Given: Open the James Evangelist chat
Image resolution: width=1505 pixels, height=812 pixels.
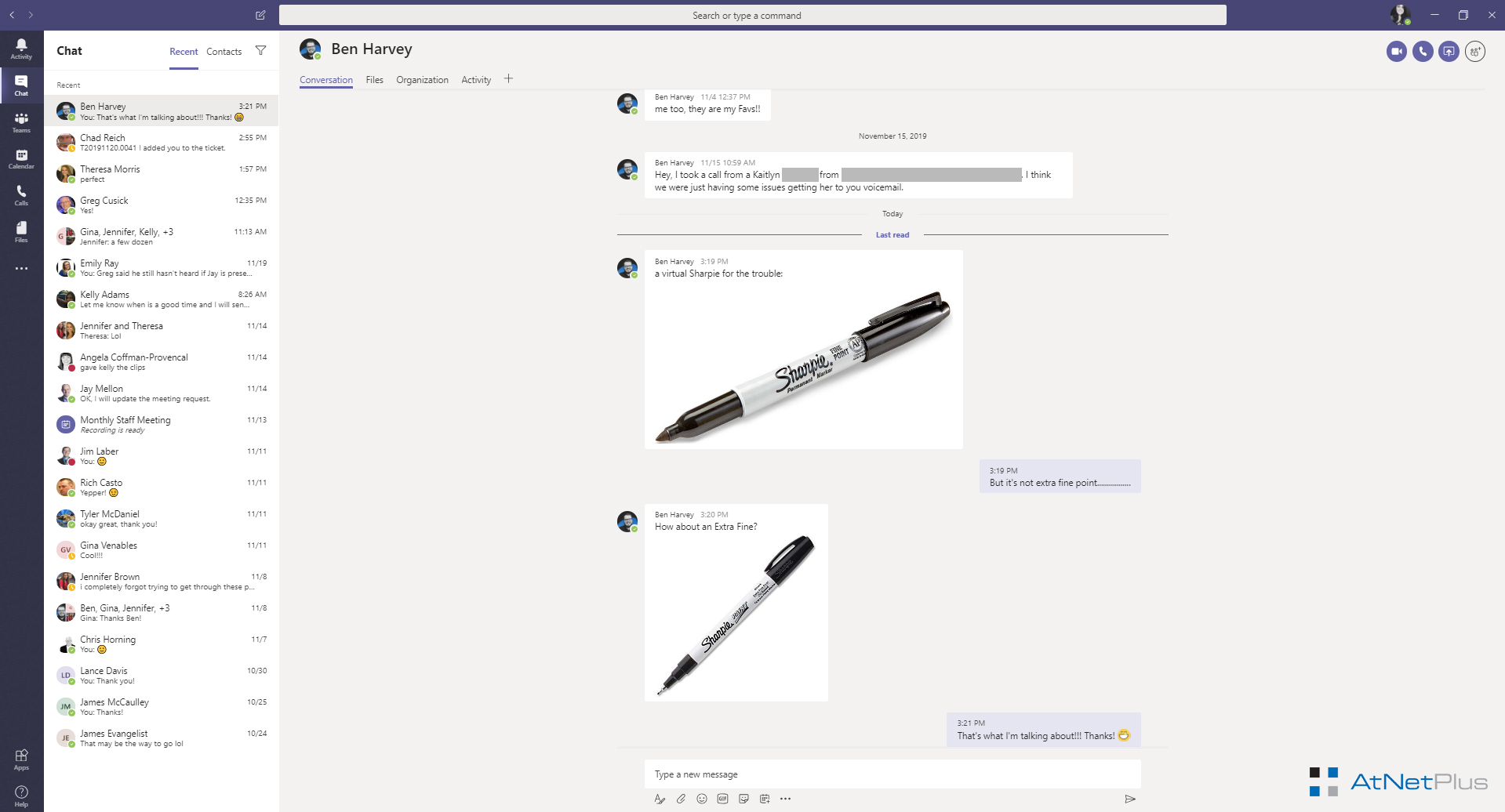Looking at the screenshot, I should pyautogui.click(x=162, y=738).
